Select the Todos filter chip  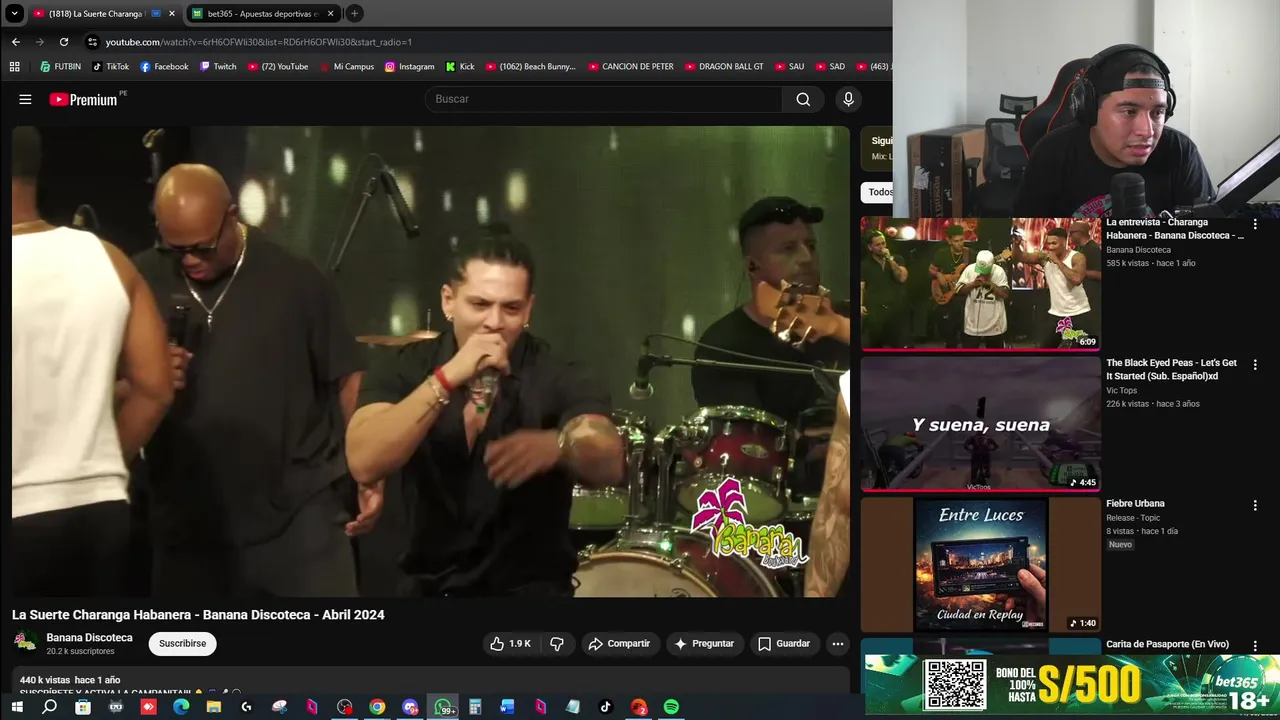(x=878, y=192)
